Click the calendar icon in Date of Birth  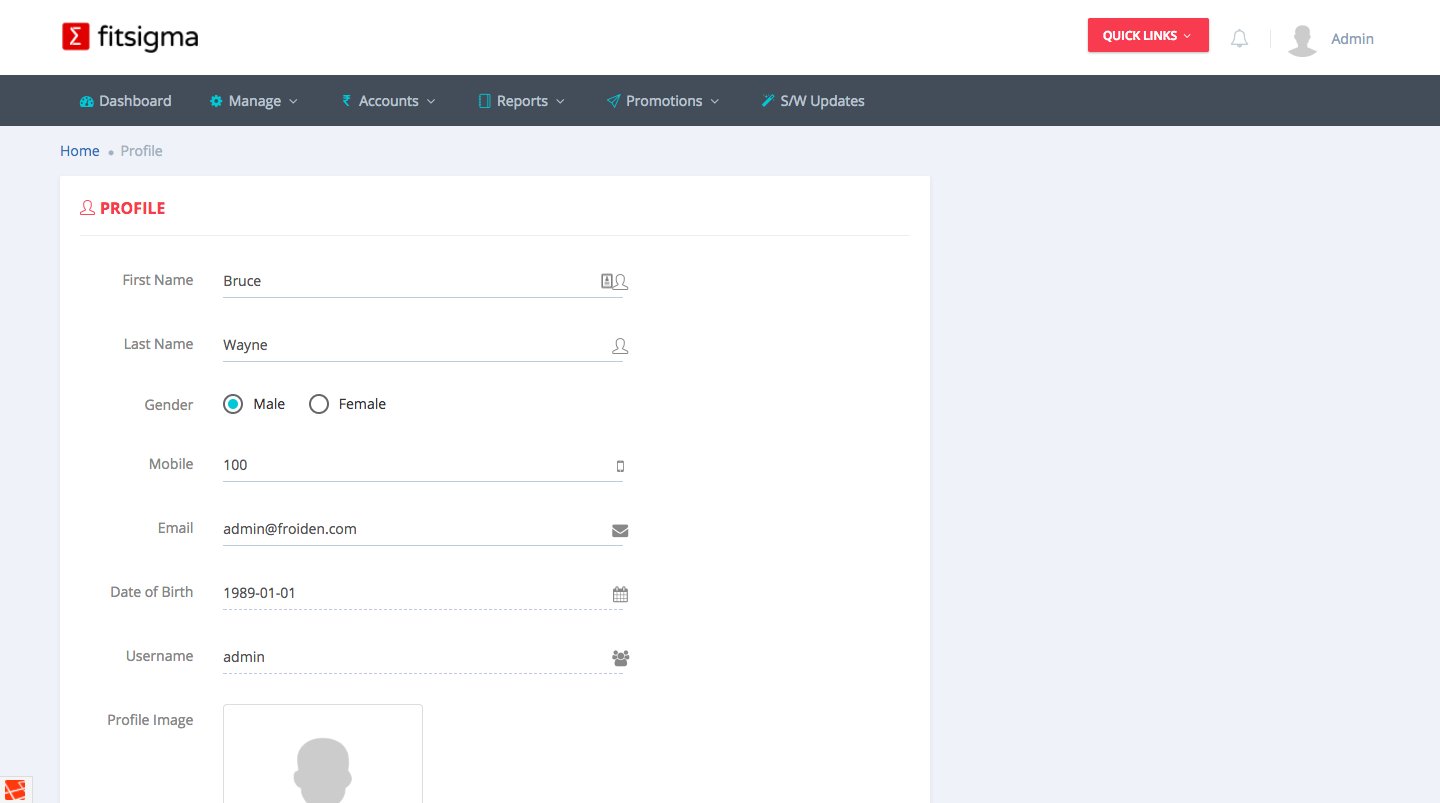click(x=620, y=594)
